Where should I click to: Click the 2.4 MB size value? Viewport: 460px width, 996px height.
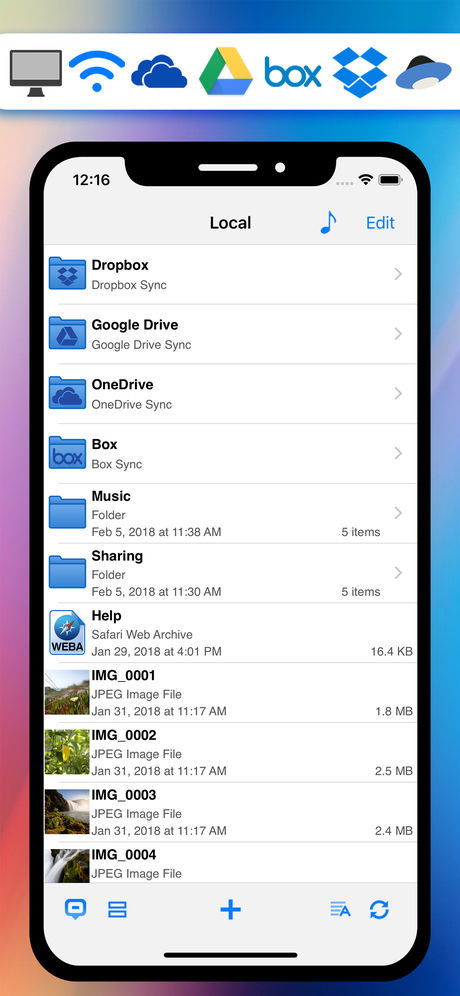pos(394,831)
